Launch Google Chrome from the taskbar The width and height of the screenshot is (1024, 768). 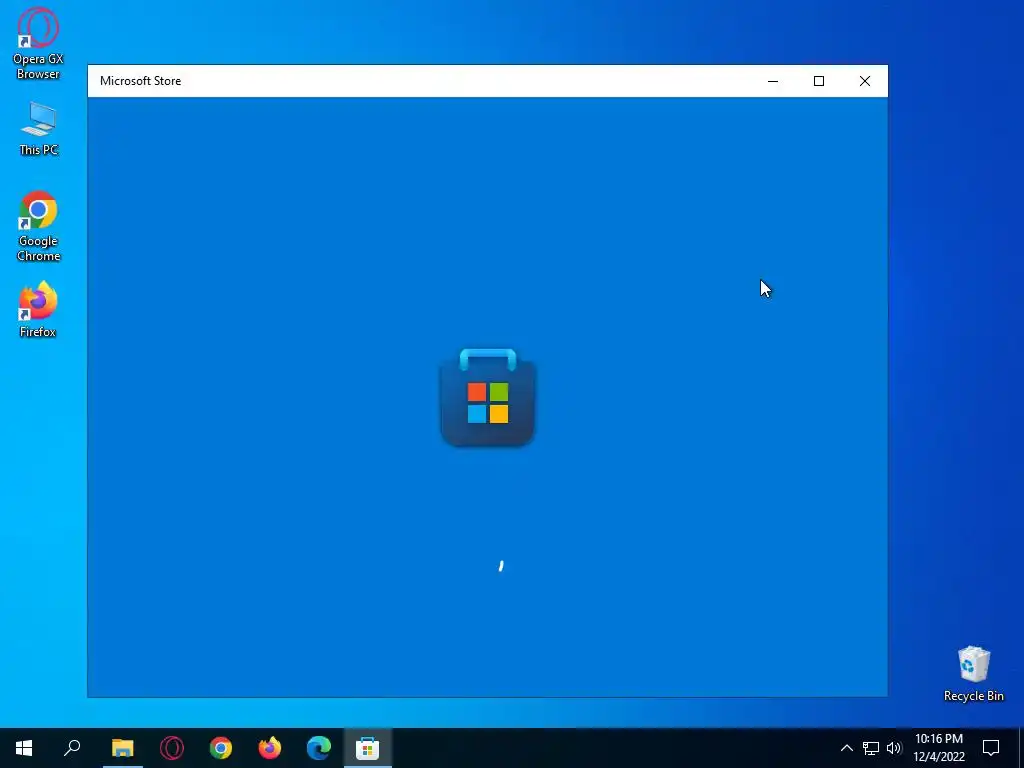[221, 748]
